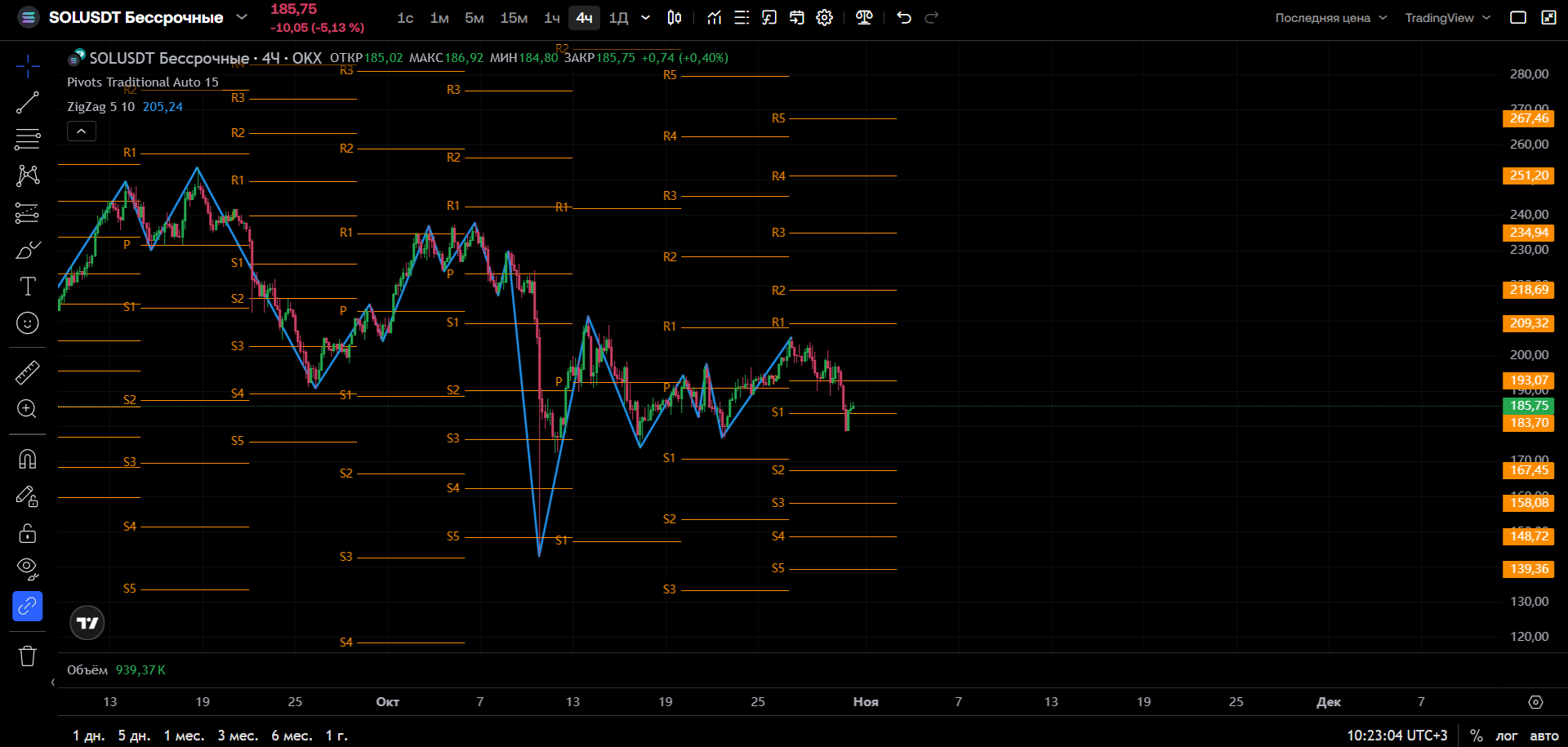Switch to the 1с timeframe
Screen dimensions: 1568x747
tap(405, 18)
